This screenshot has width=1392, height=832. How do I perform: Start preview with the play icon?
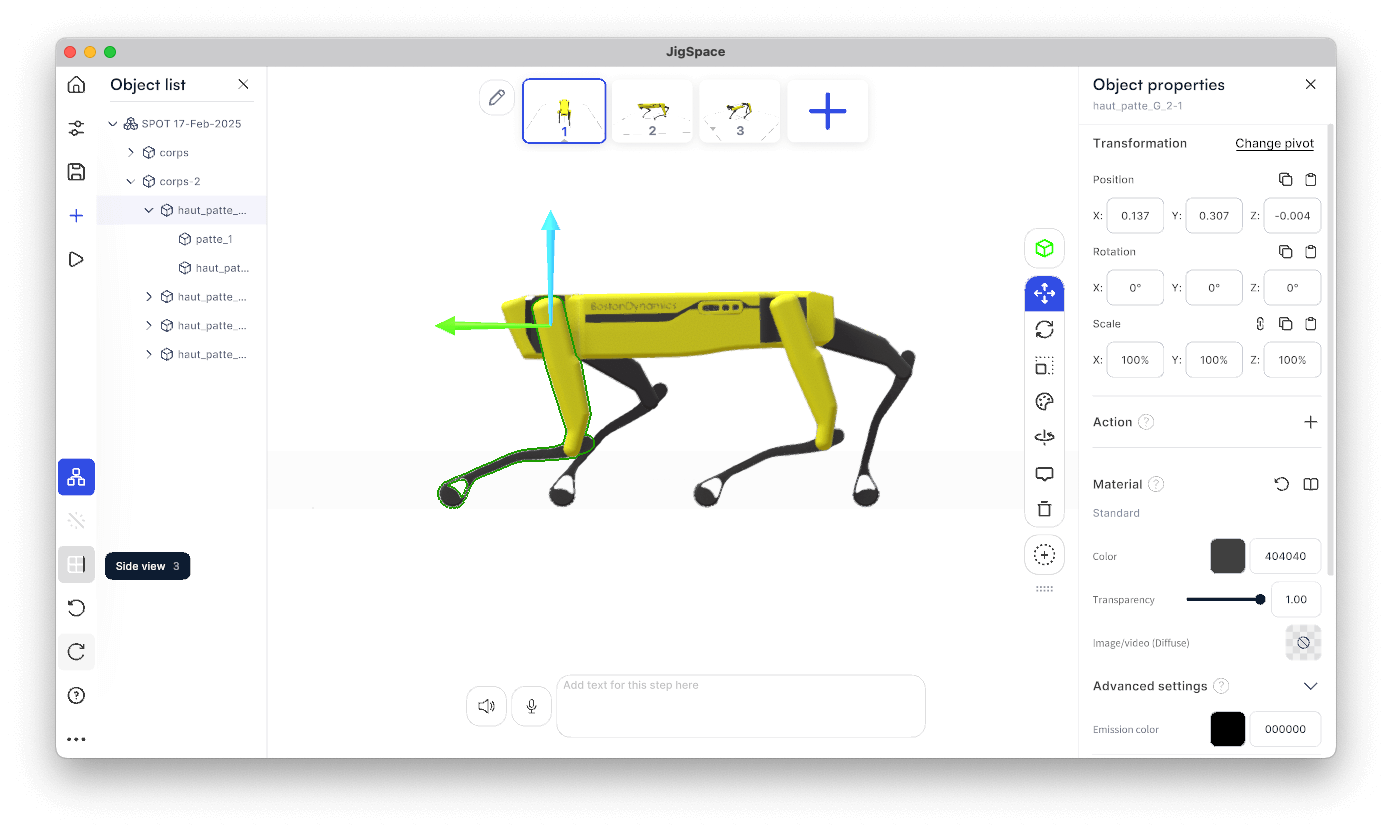pyautogui.click(x=76, y=259)
